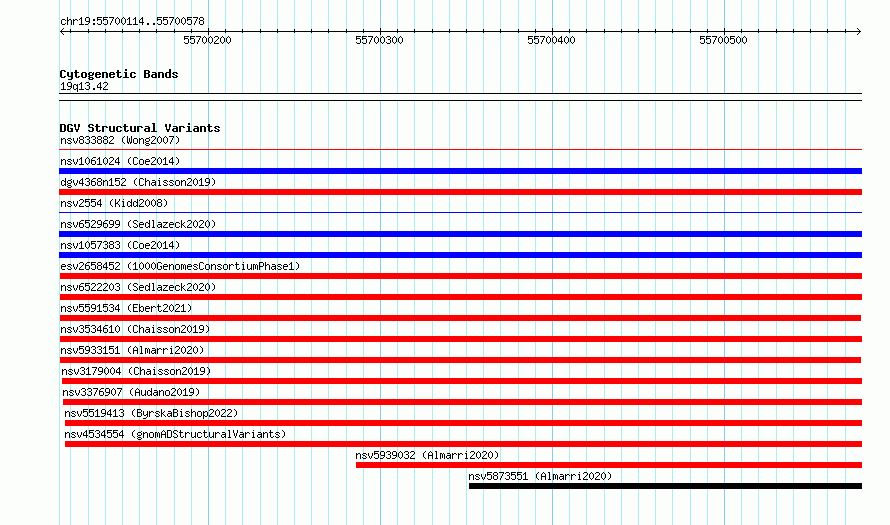Image resolution: width=890 pixels, height=525 pixels.
Task: Select the red bar under nsv3179004
Action: tap(461, 381)
